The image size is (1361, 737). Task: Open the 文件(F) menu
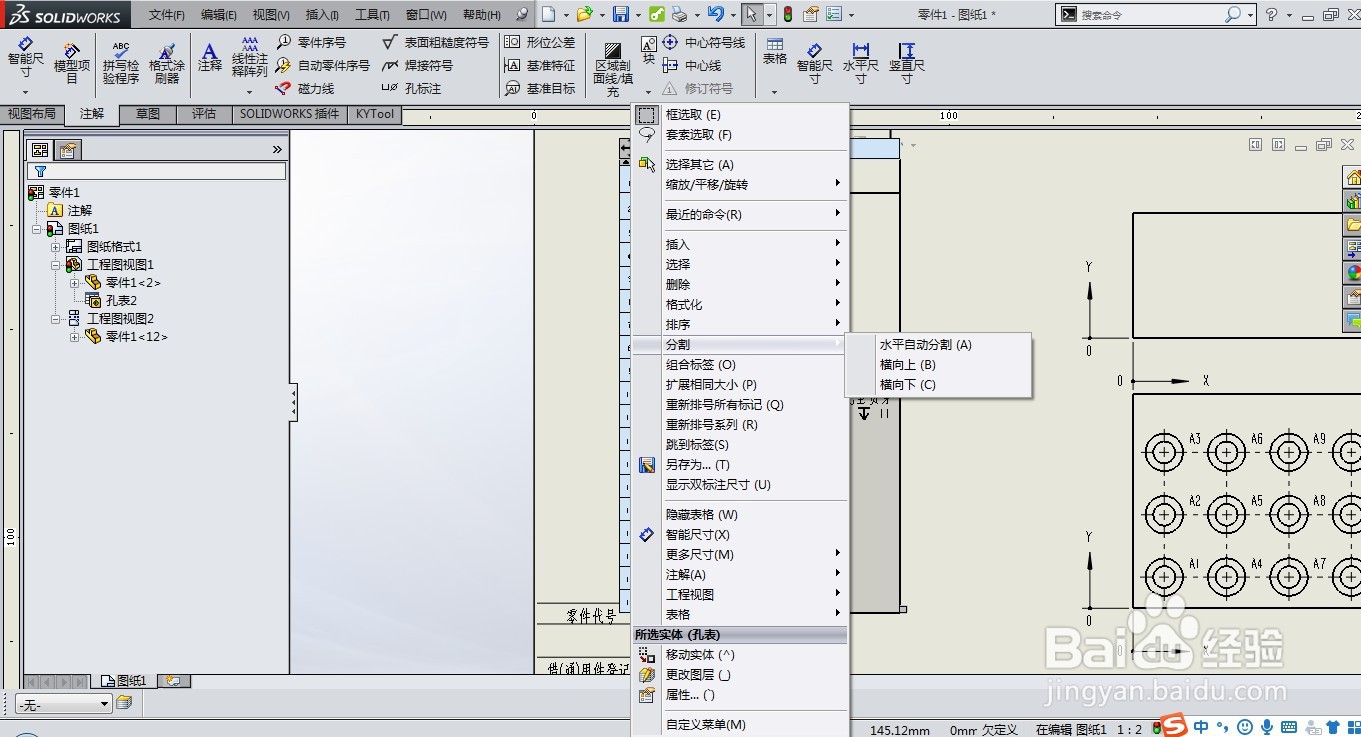point(167,15)
